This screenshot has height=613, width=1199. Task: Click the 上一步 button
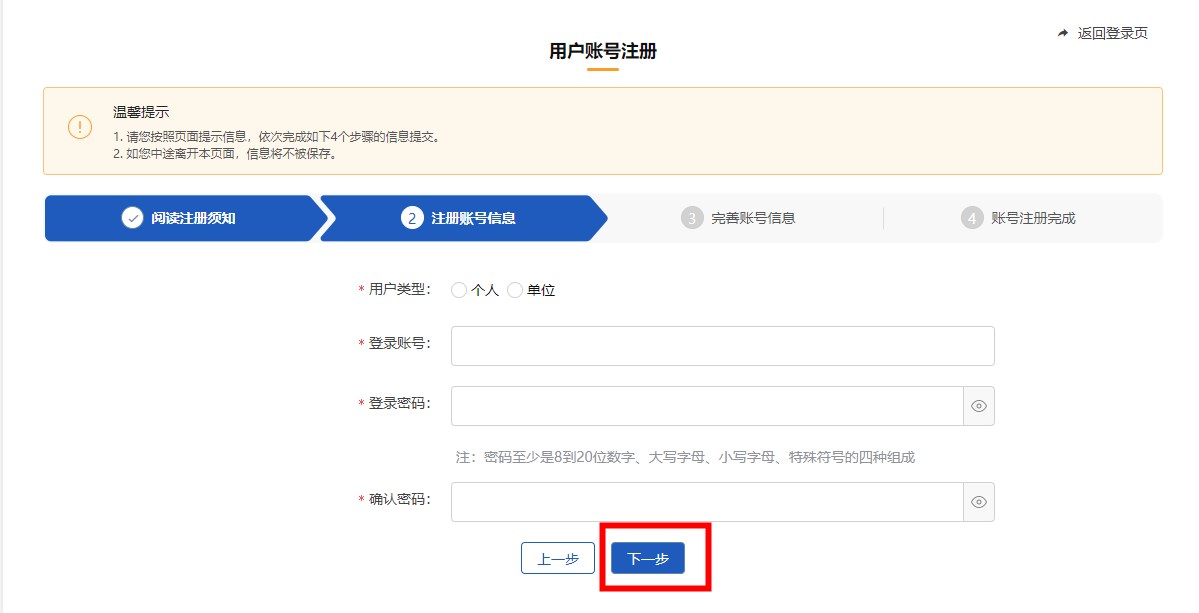(558, 557)
